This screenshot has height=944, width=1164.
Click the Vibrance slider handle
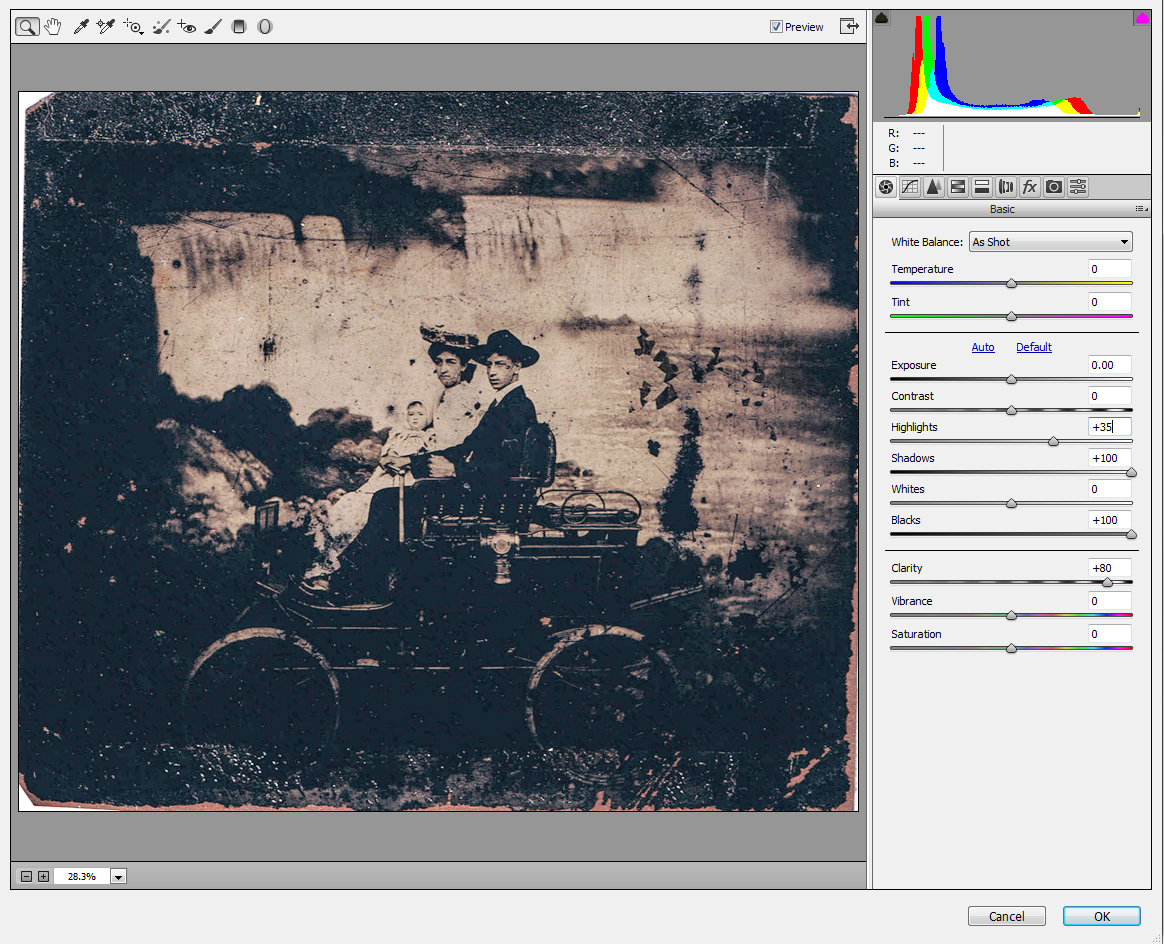(1011, 615)
